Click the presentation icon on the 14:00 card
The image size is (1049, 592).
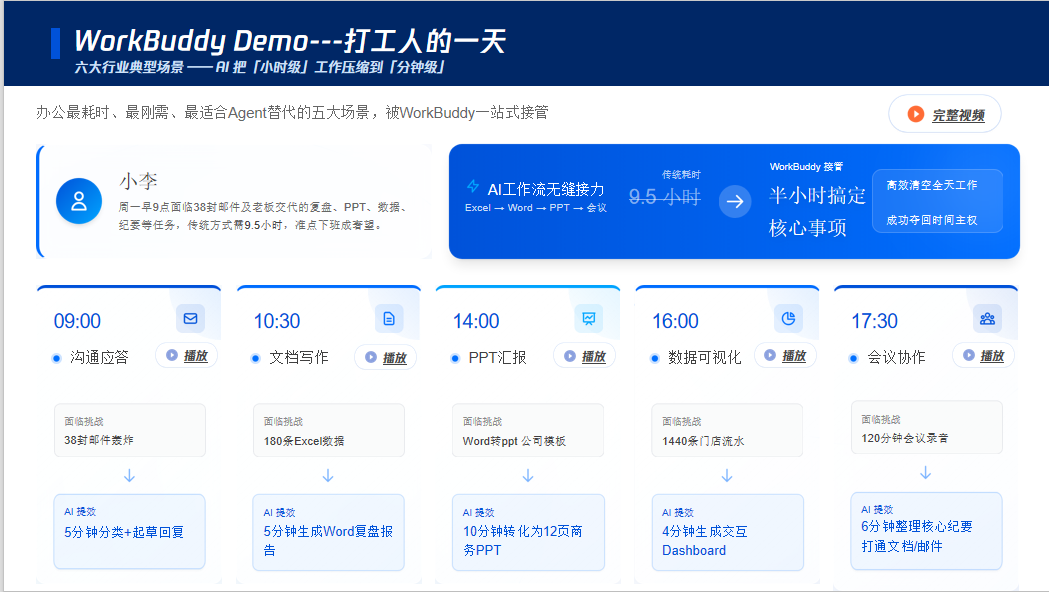pos(589,318)
